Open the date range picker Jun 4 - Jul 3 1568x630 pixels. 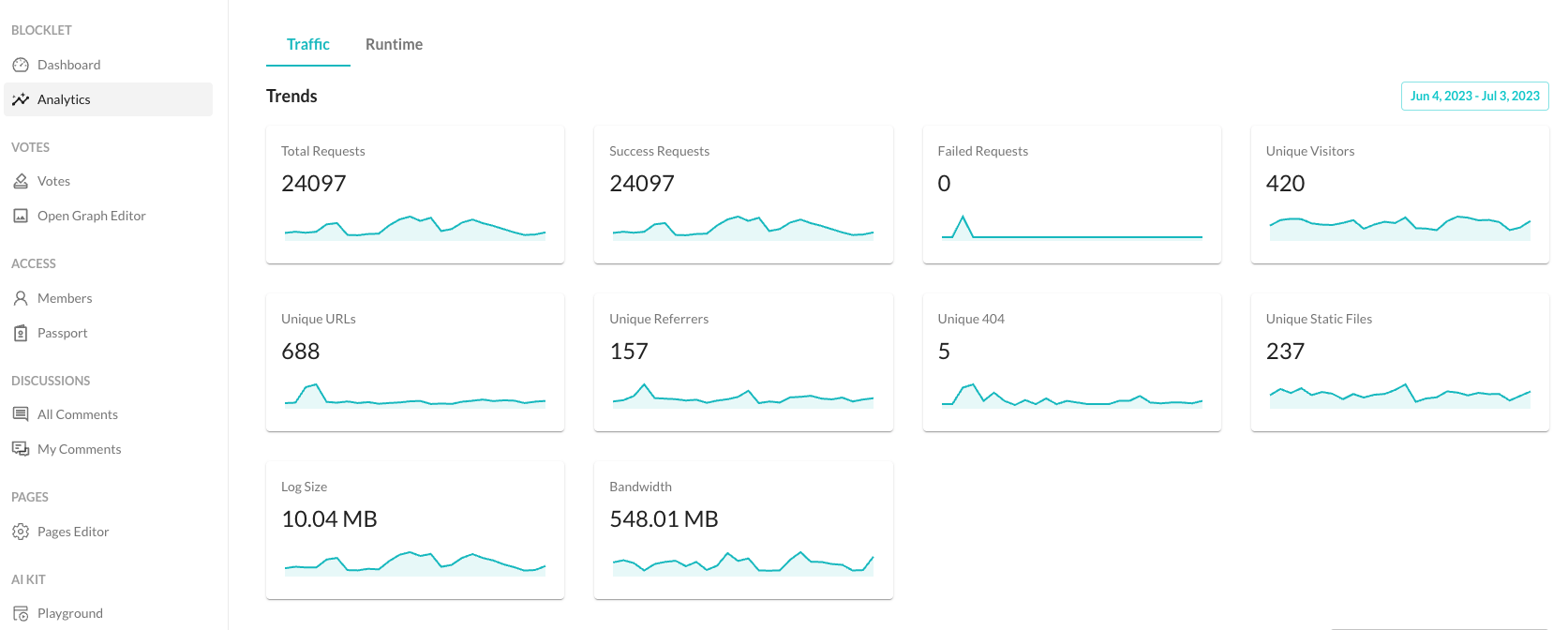click(x=1474, y=96)
